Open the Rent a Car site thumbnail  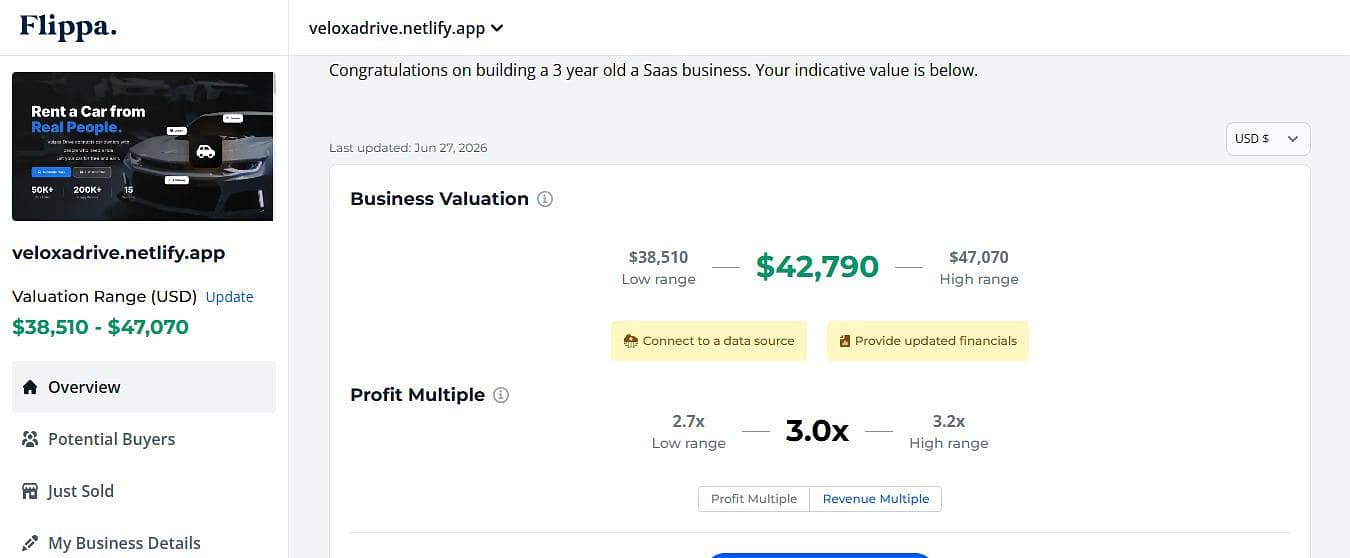142,146
